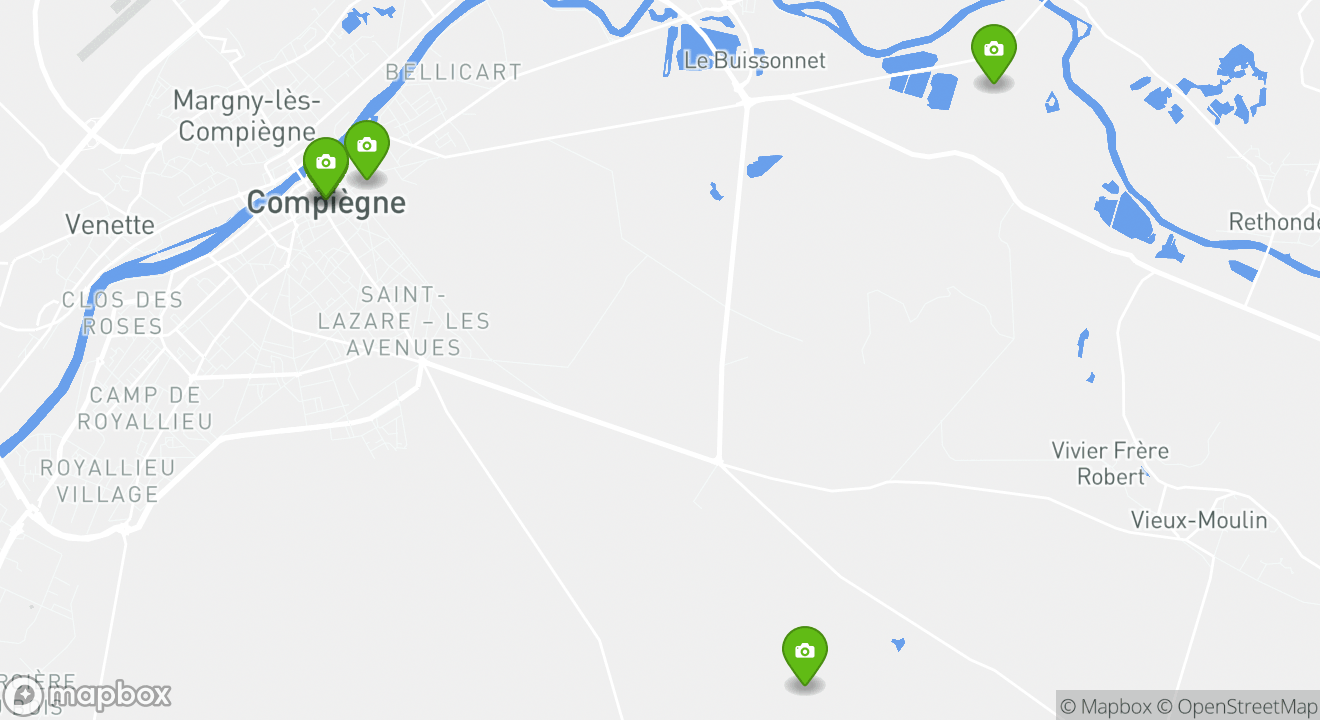Click the small pond beside the southern camera marker

coord(898,645)
